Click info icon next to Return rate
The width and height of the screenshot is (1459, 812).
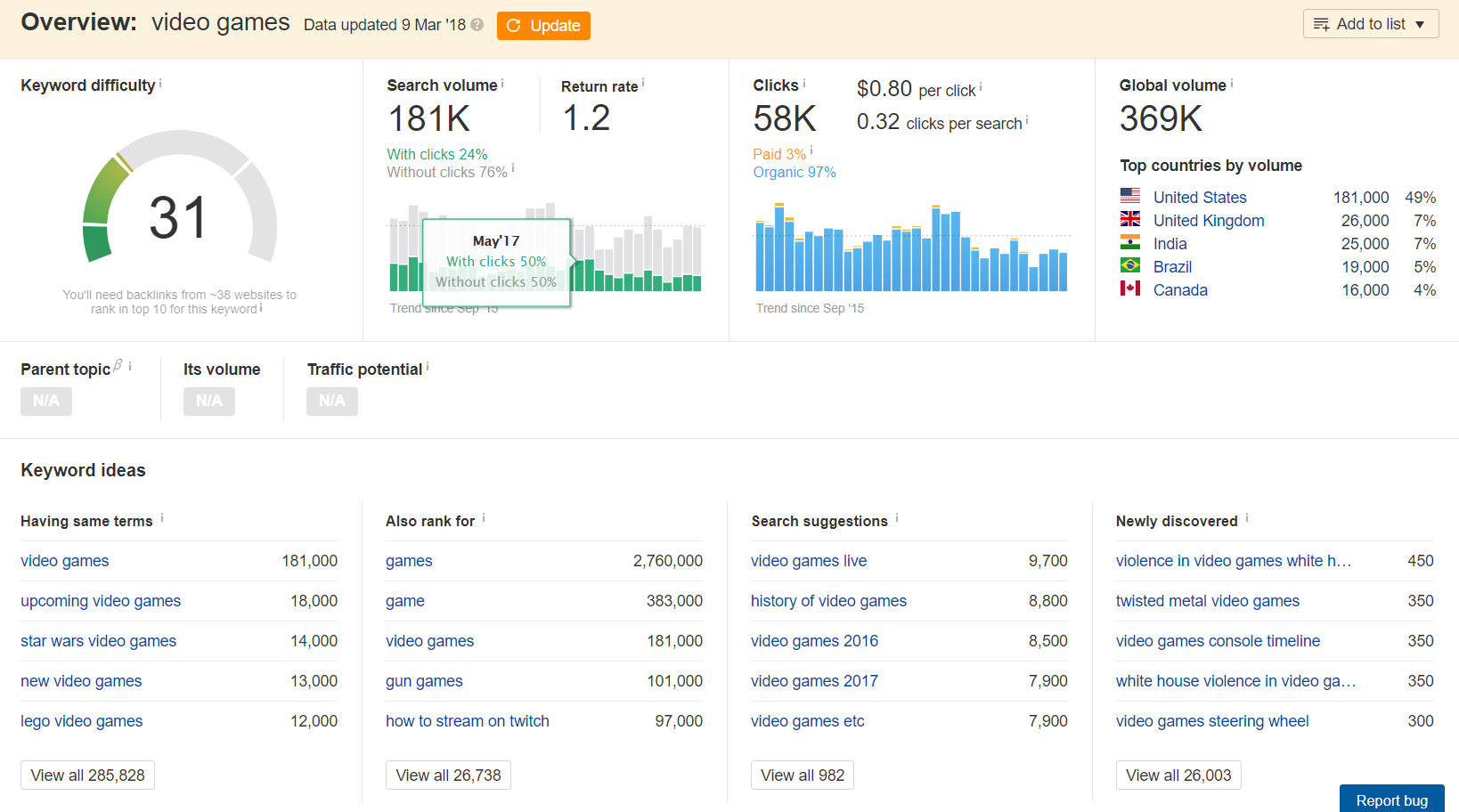click(x=643, y=83)
